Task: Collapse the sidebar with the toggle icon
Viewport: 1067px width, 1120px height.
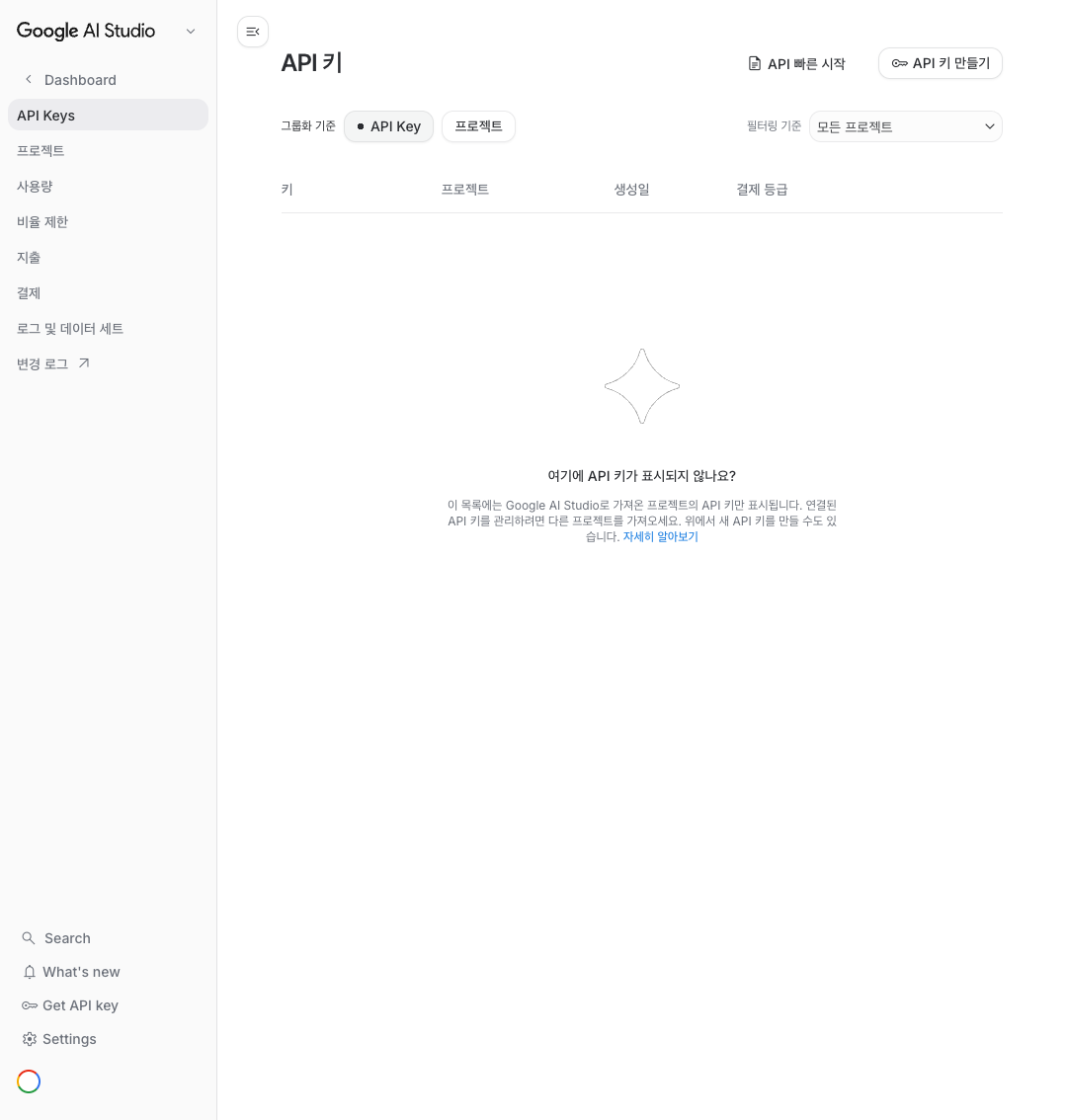Action: coord(252,32)
